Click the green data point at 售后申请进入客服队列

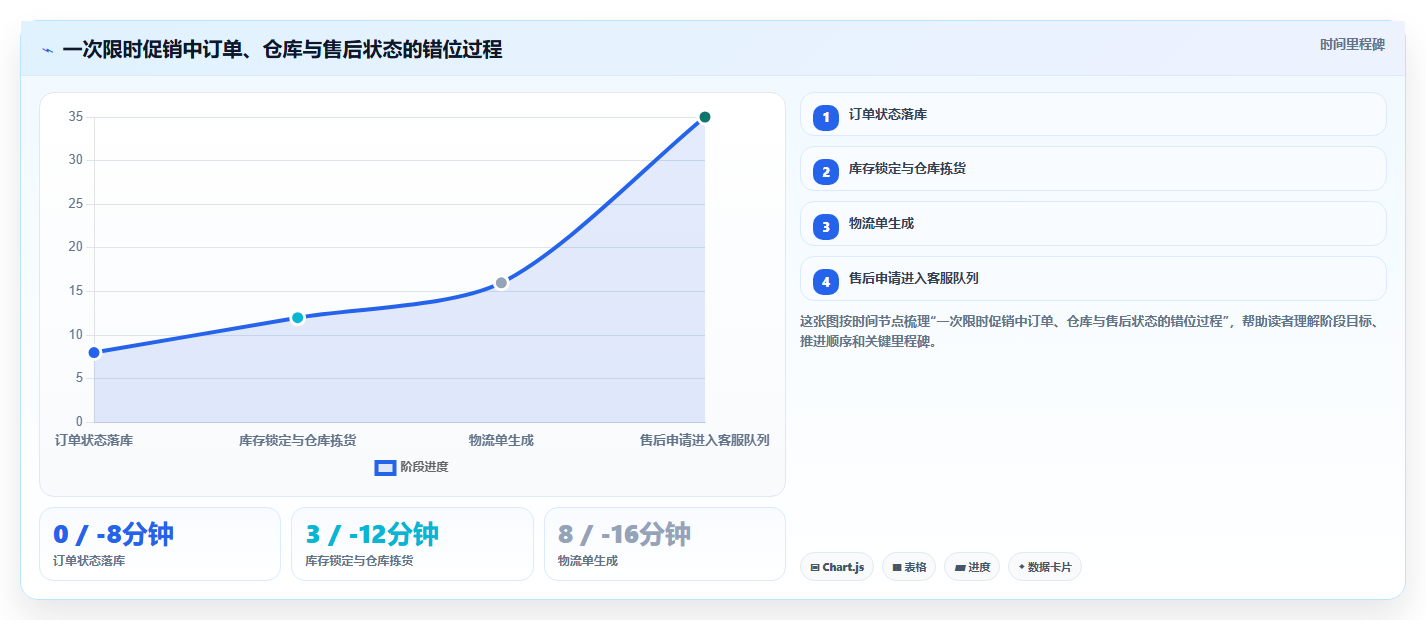click(x=704, y=117)
